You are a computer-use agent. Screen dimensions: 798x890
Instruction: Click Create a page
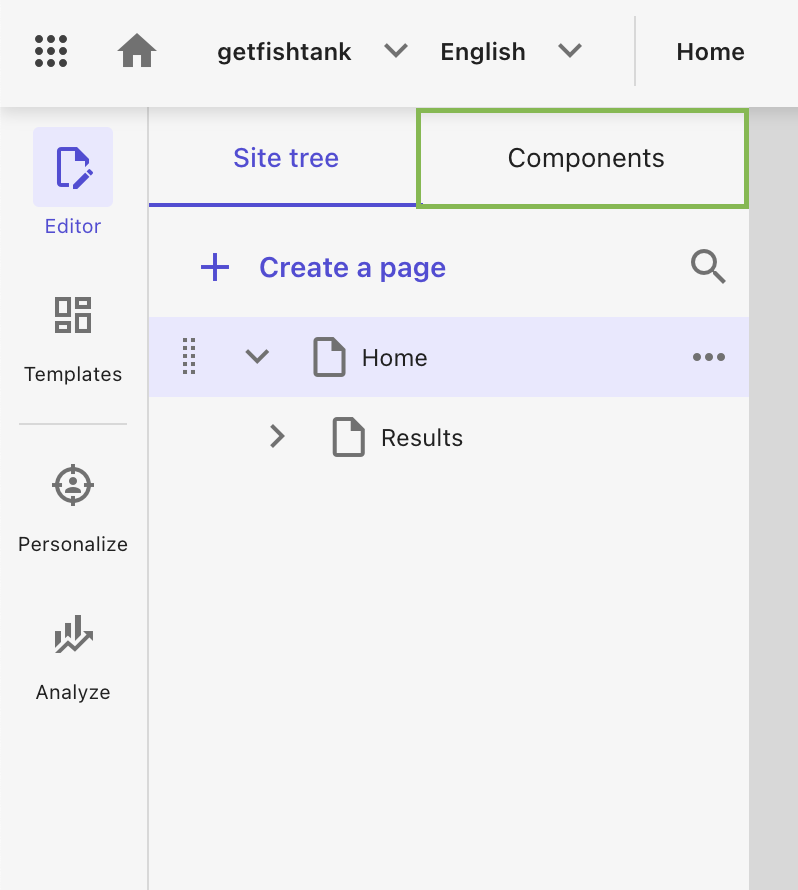[352, 267]
